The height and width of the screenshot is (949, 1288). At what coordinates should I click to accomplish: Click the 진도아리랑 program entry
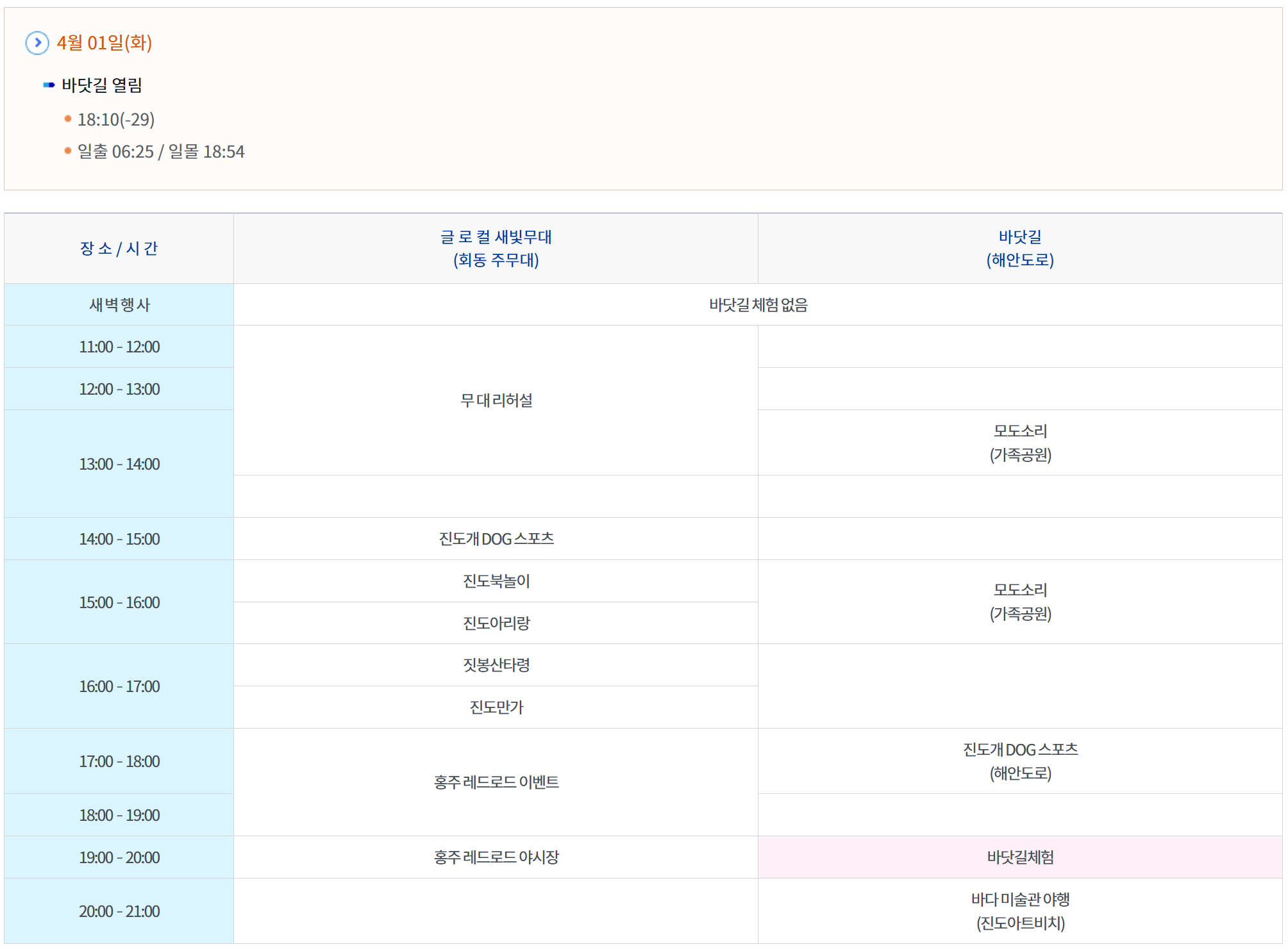pyautogui.click(x=496, y=623)
